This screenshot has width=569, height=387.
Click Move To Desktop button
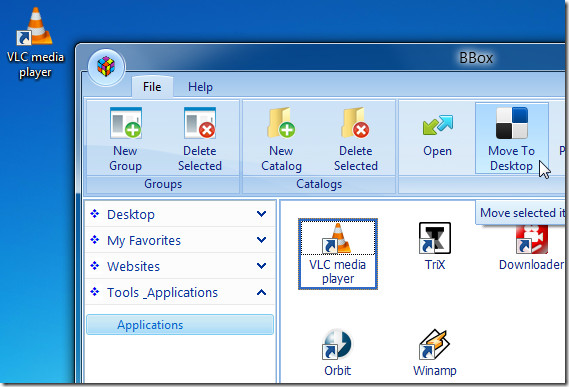[511, 138]
